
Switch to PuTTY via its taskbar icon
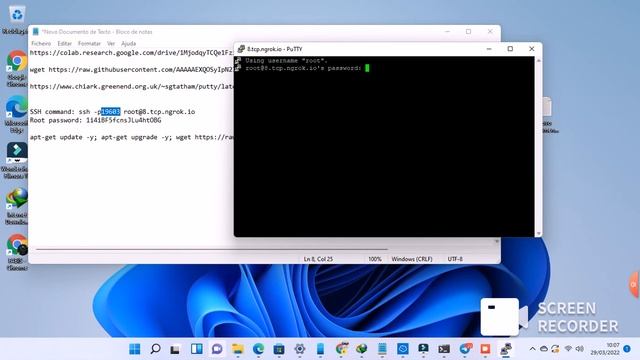click(506, 349)
